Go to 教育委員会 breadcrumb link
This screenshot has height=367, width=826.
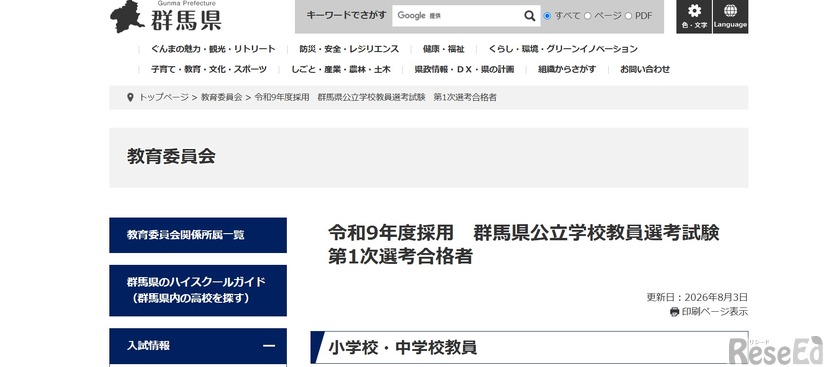coord(221,97)
